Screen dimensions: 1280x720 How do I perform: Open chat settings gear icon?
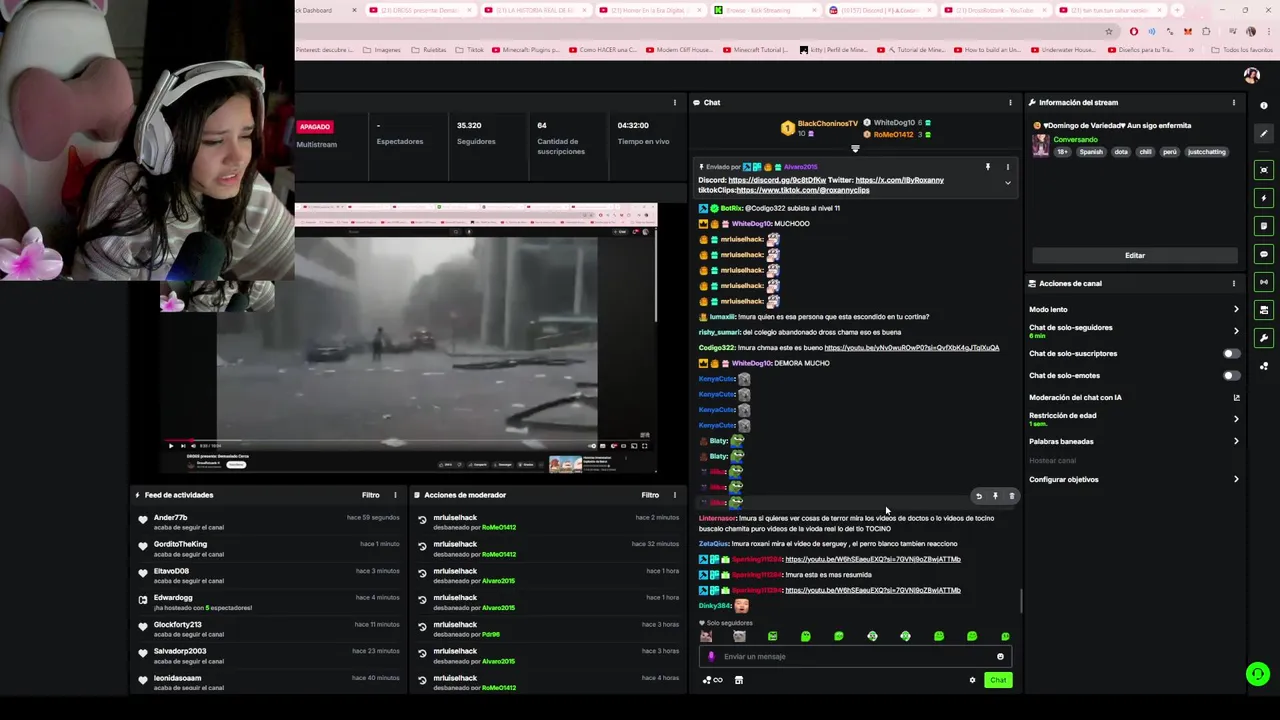point(972,680)
